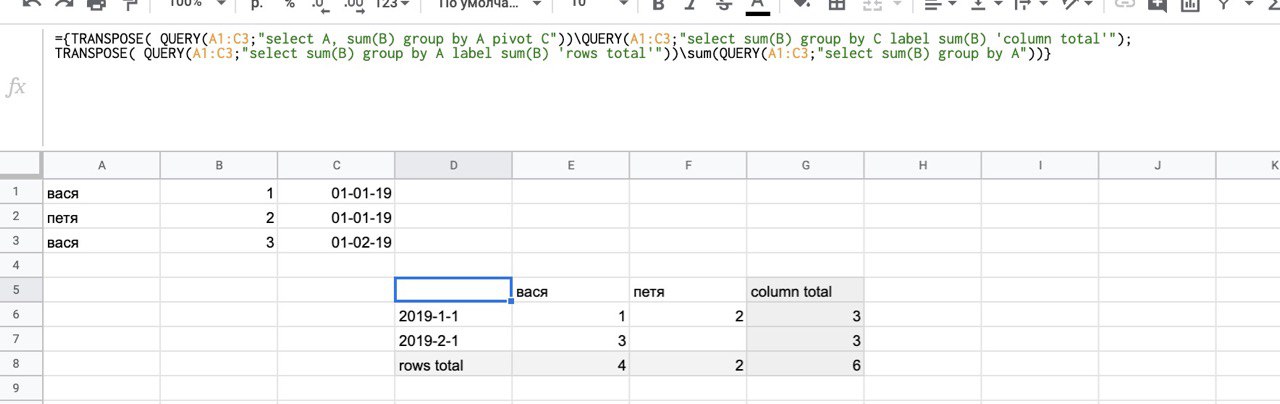Click the insert chart icon

[1189, 5]
